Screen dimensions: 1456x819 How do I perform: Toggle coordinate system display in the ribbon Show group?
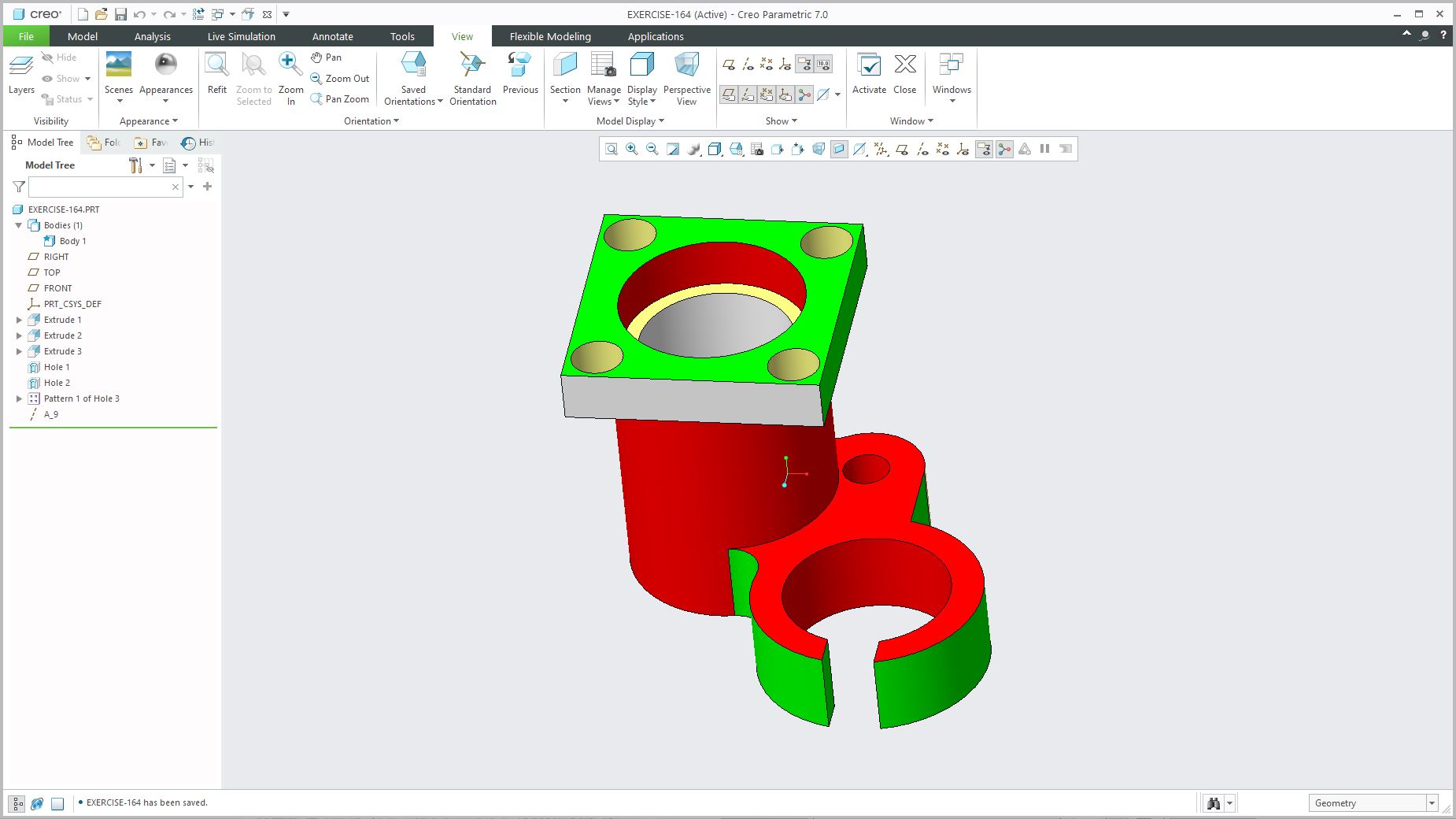click(x=785, y=65)
